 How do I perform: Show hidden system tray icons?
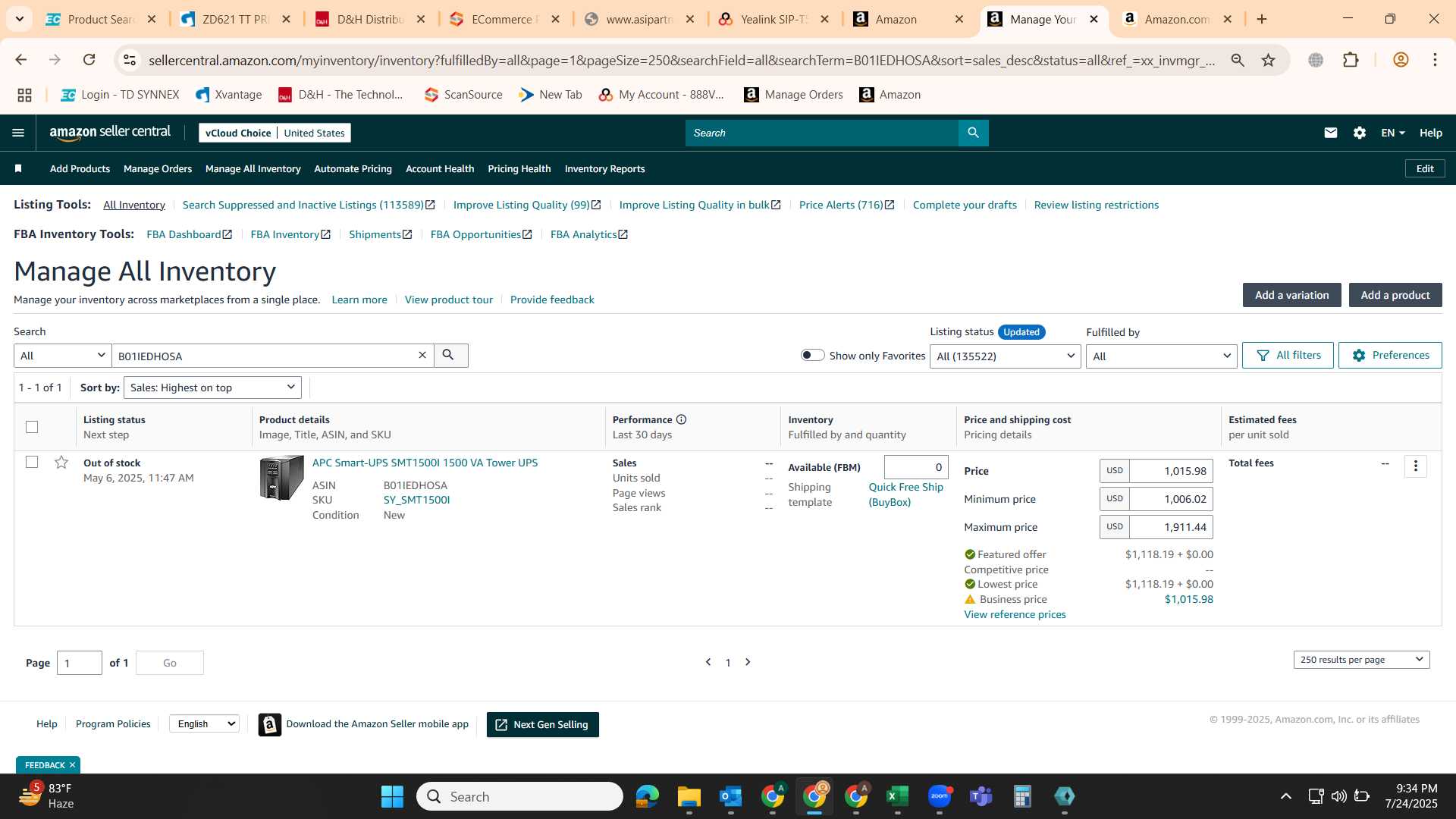point(1285,796)
